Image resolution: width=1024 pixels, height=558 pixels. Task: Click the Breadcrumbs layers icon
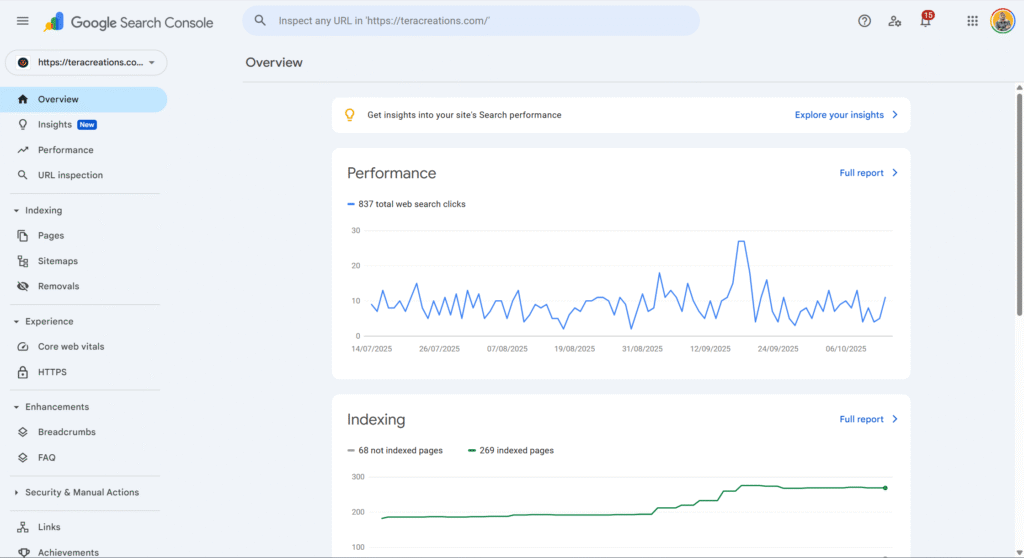click(x=23, y=432)
